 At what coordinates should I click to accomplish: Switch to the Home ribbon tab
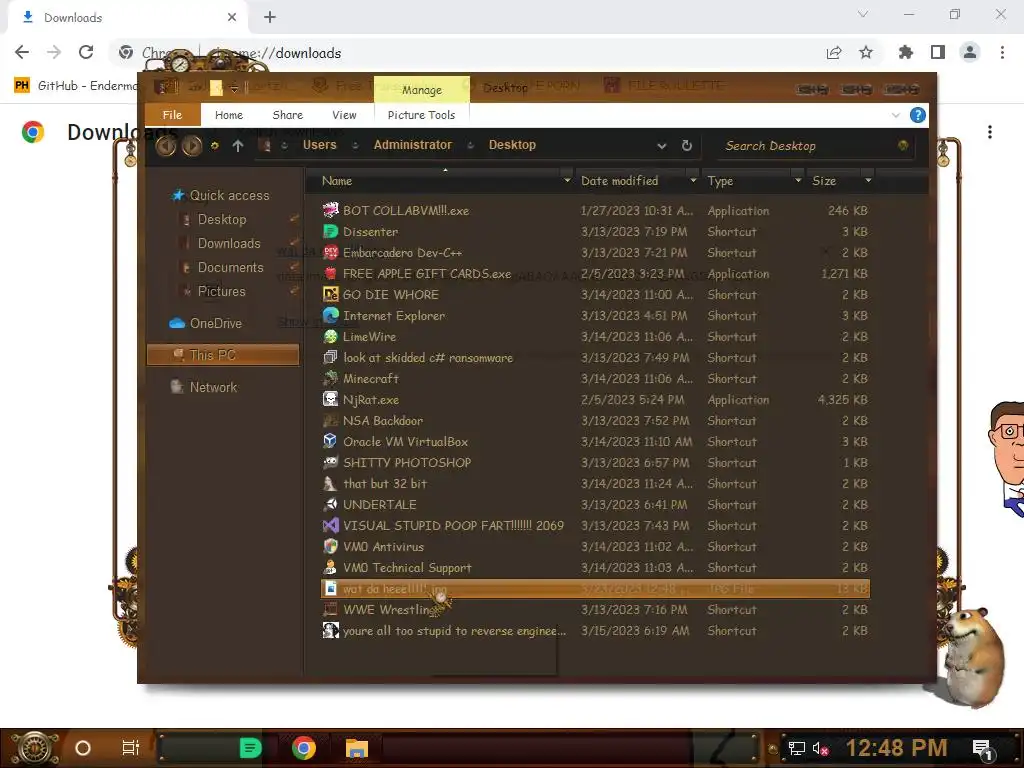[229, 115]
